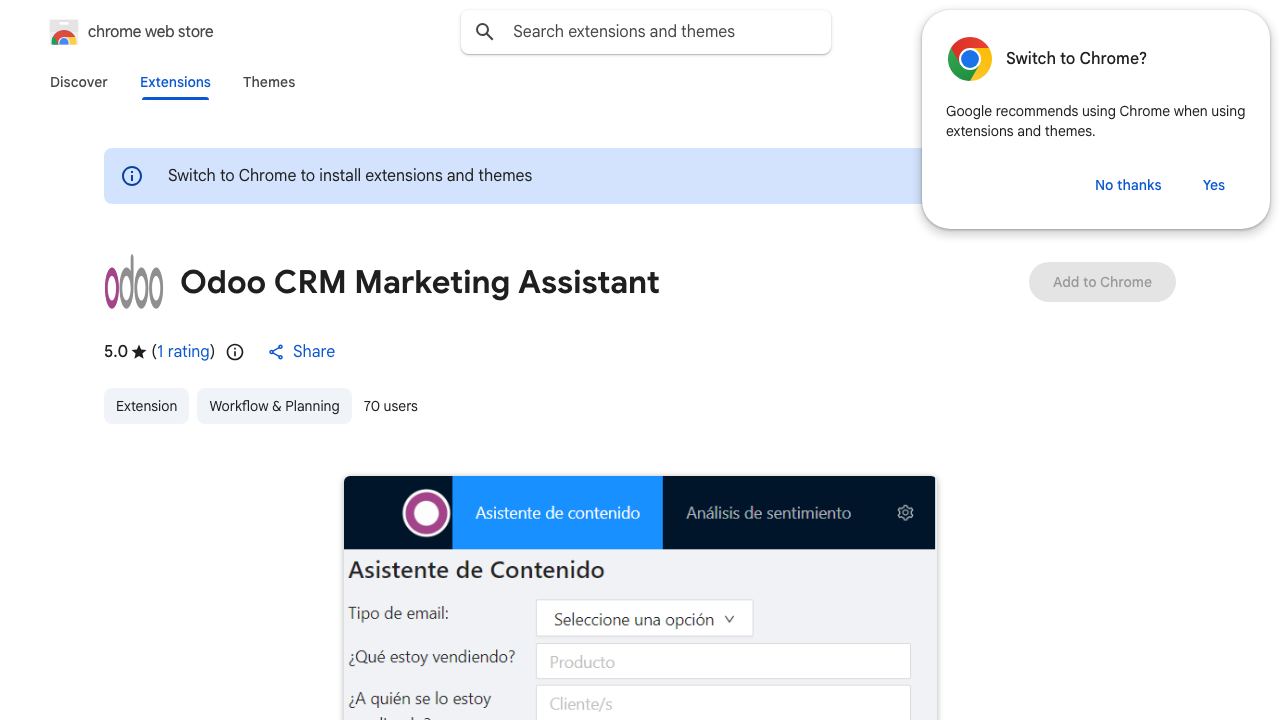The image size is (1280, 720).
Task: Open the 1 rating link
Action: 184,352
